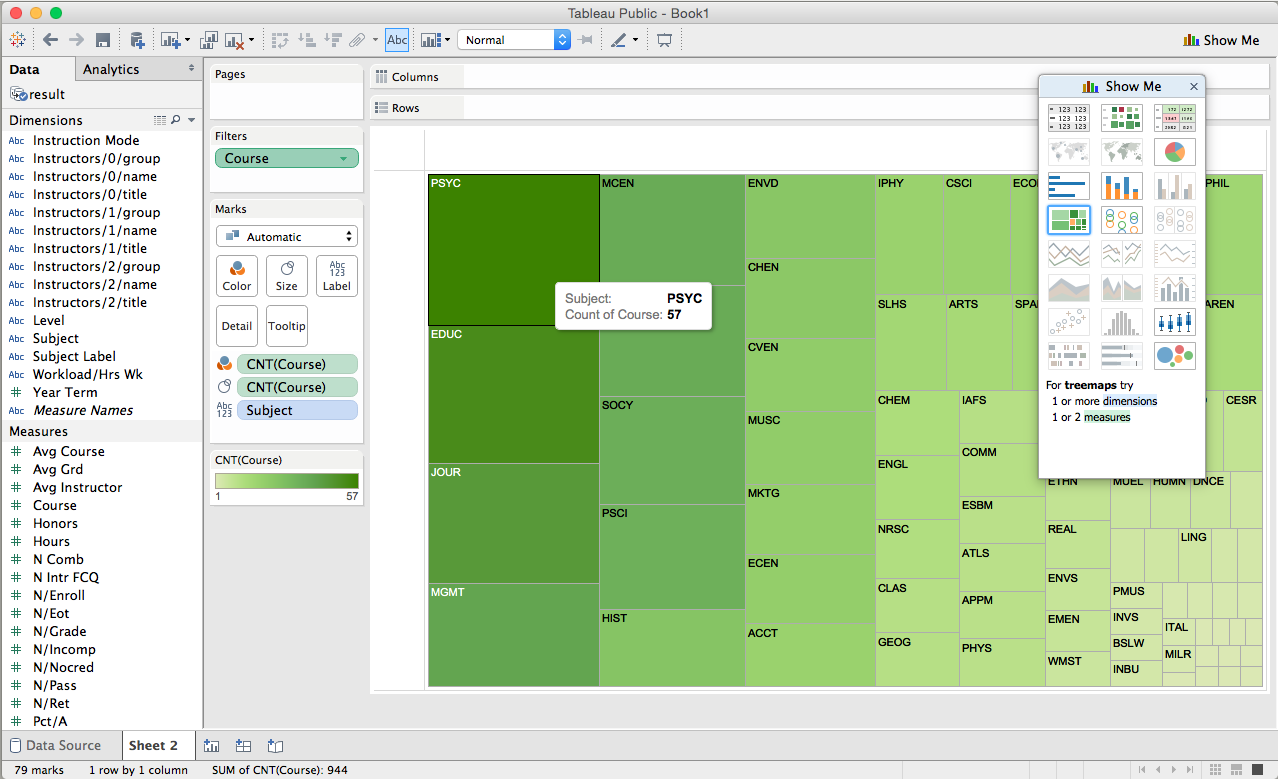Click the Save floppy disk icon
This screenshot has height=779, width=1278.
pyautogui.click(x=102, y=40)
